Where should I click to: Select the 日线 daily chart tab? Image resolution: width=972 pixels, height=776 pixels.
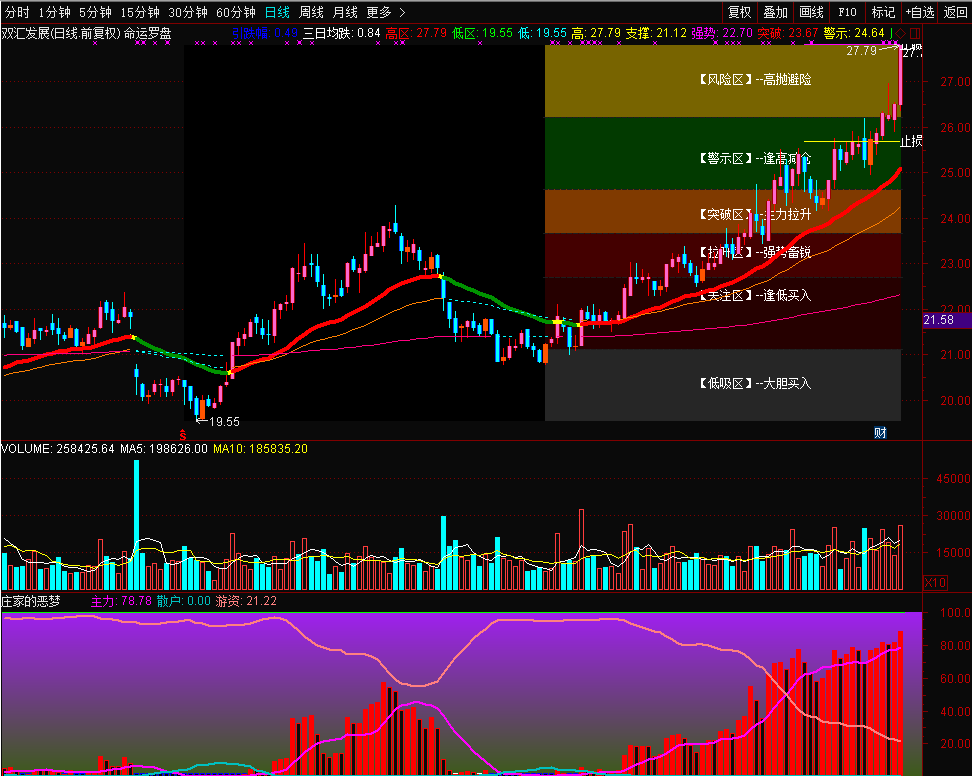pos(277,12)
